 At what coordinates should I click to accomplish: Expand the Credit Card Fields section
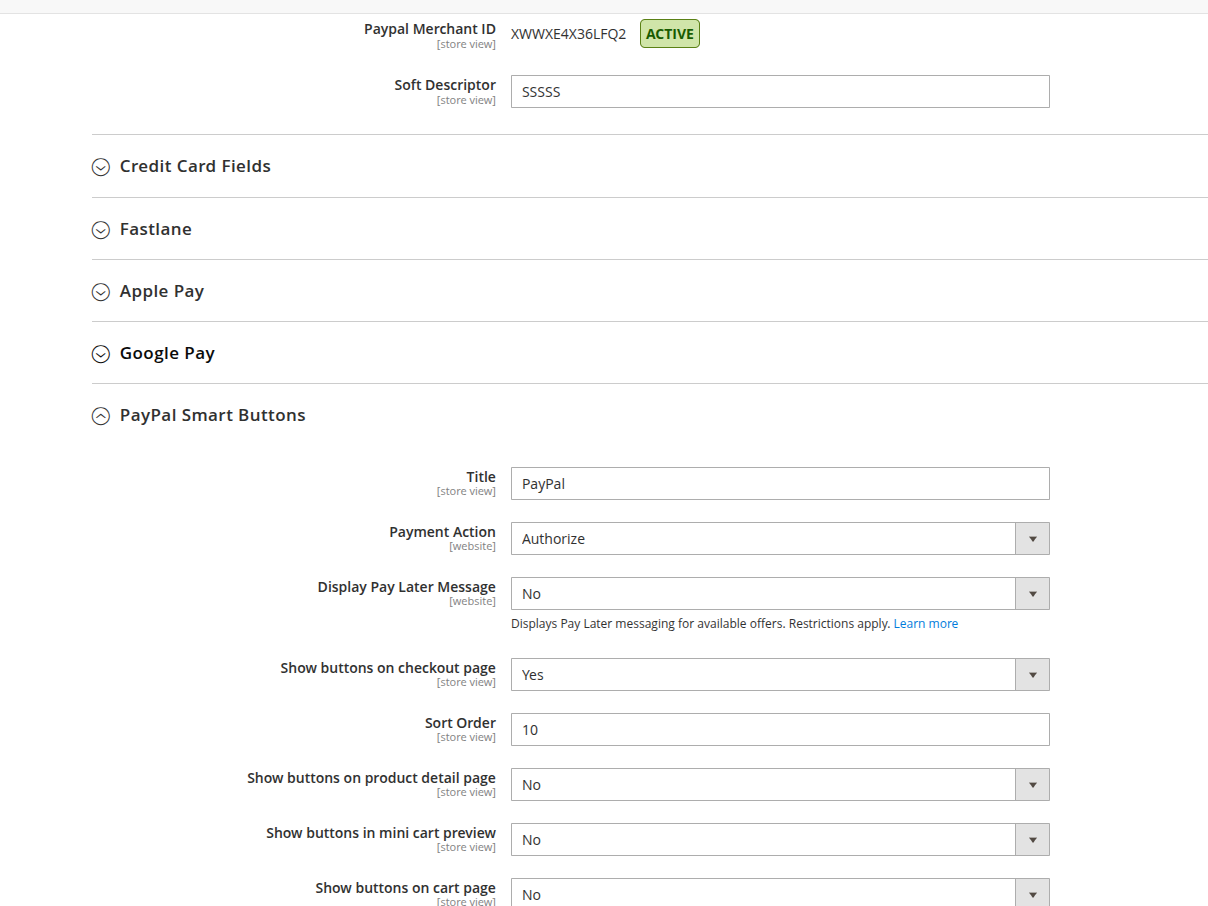pos(195,166)
